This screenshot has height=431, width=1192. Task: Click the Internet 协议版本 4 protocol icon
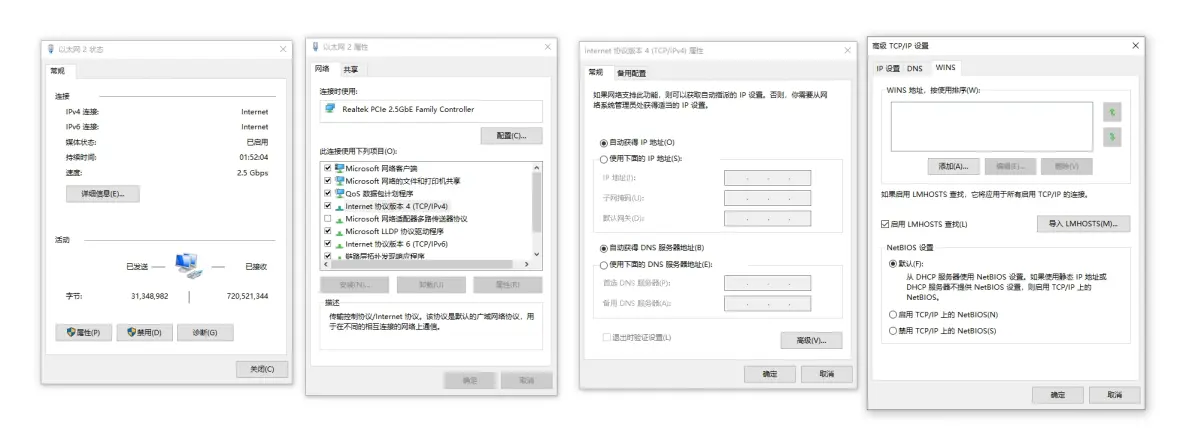pos(339,206)
